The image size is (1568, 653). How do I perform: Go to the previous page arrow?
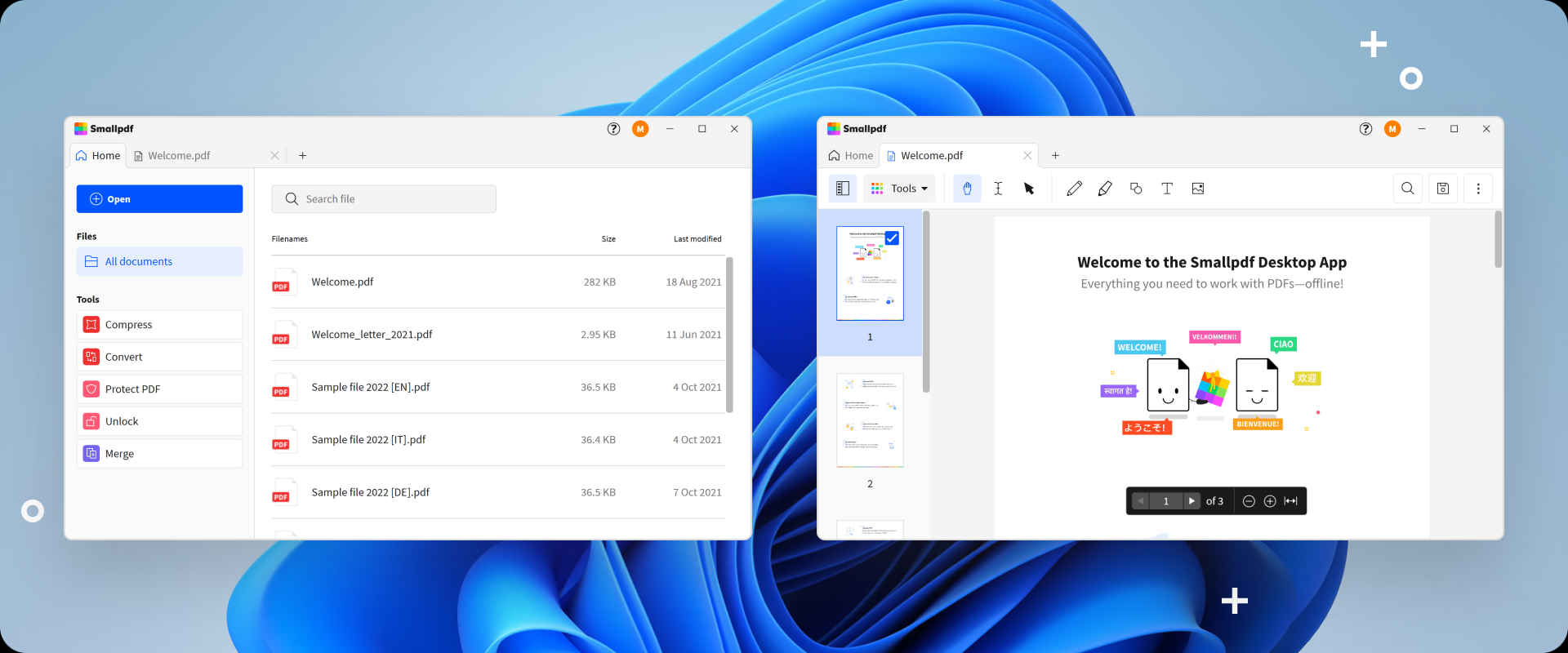pos(1141,501)
